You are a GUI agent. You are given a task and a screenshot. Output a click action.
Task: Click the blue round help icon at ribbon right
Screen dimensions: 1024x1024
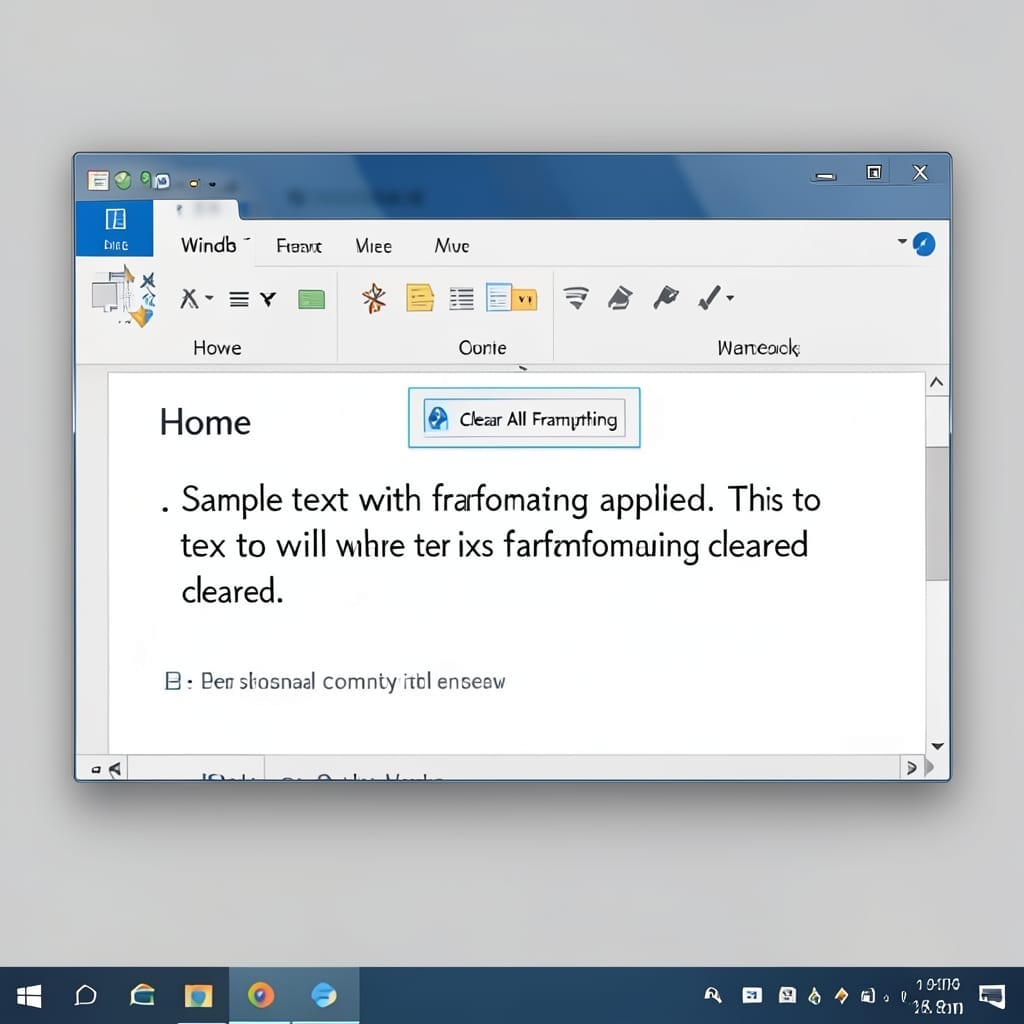923,244
